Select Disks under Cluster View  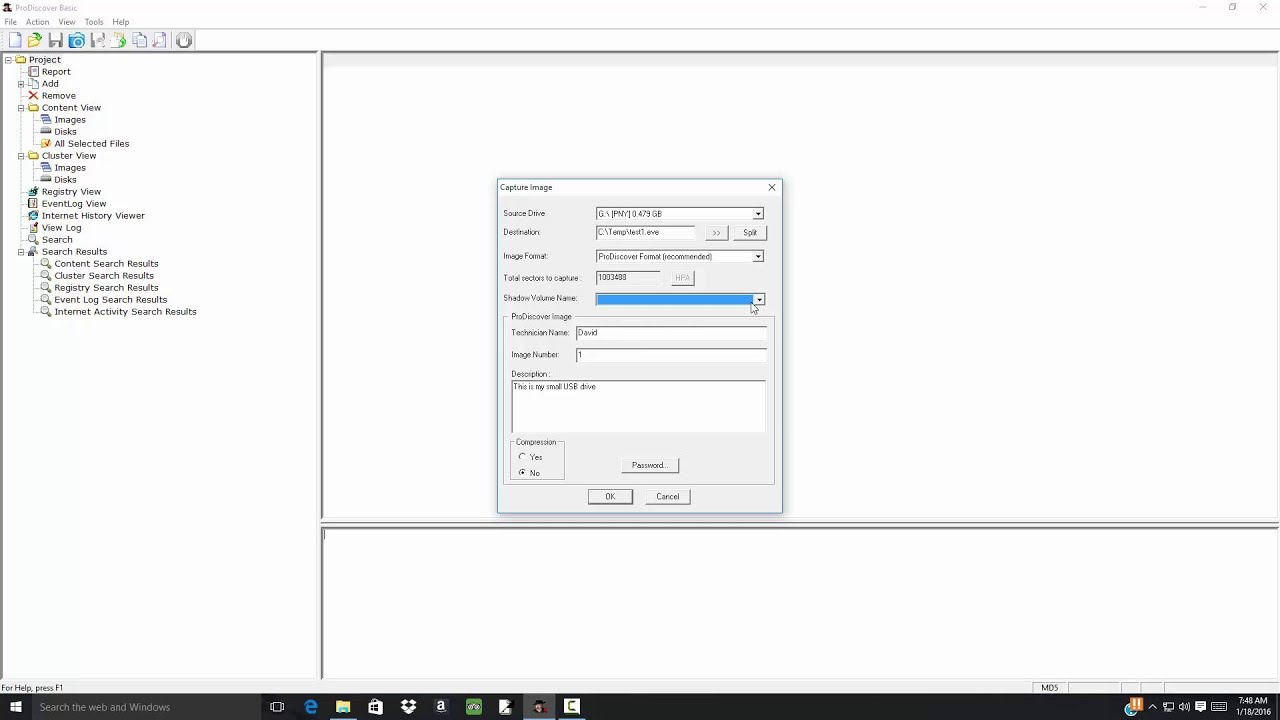(65, 180)
